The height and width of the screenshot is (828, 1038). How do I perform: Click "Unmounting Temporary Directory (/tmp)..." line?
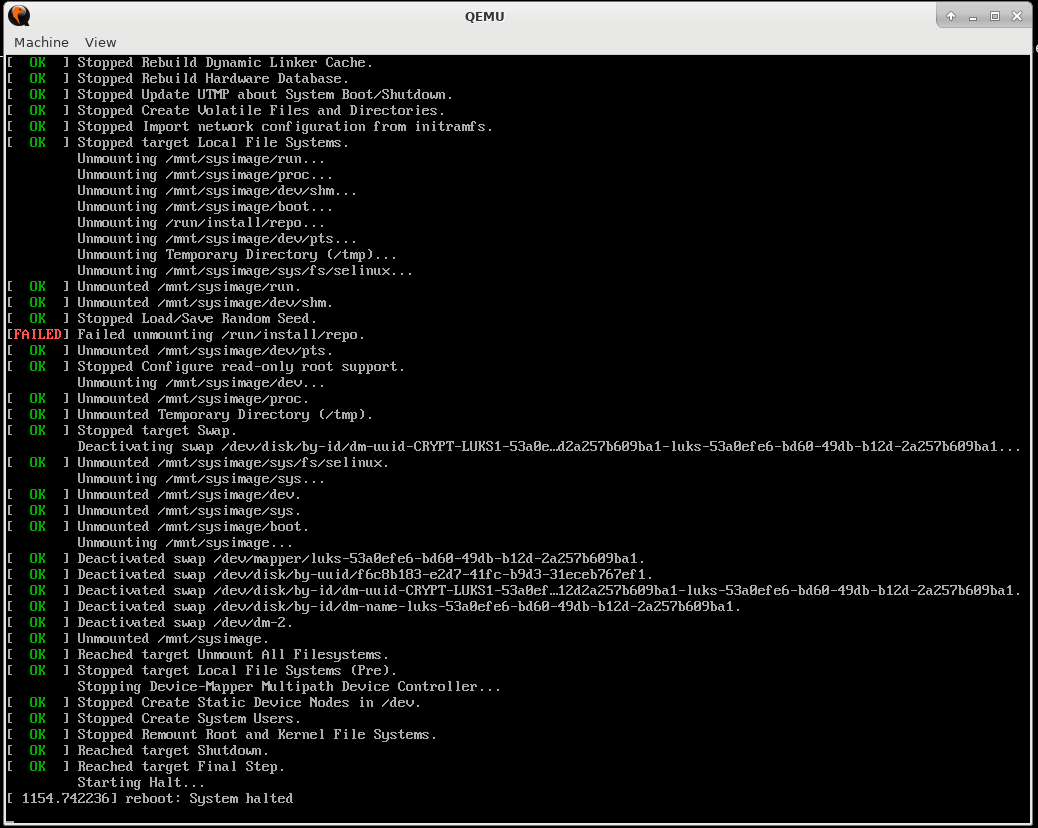[236, 255]
